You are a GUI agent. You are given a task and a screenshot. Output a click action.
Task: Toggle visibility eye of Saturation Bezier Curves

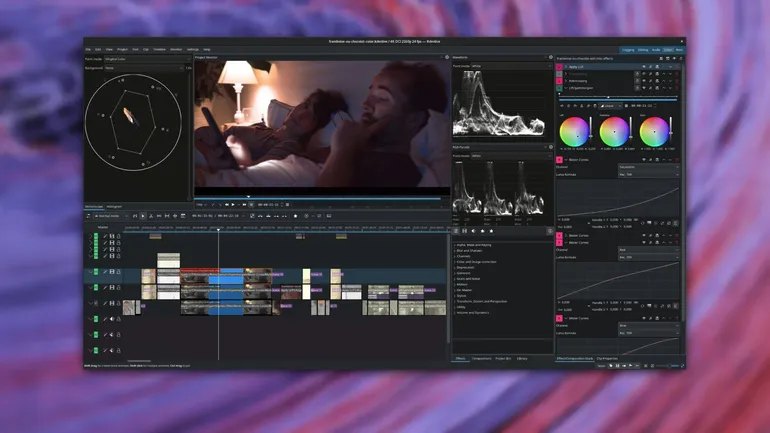pos(644,160)
